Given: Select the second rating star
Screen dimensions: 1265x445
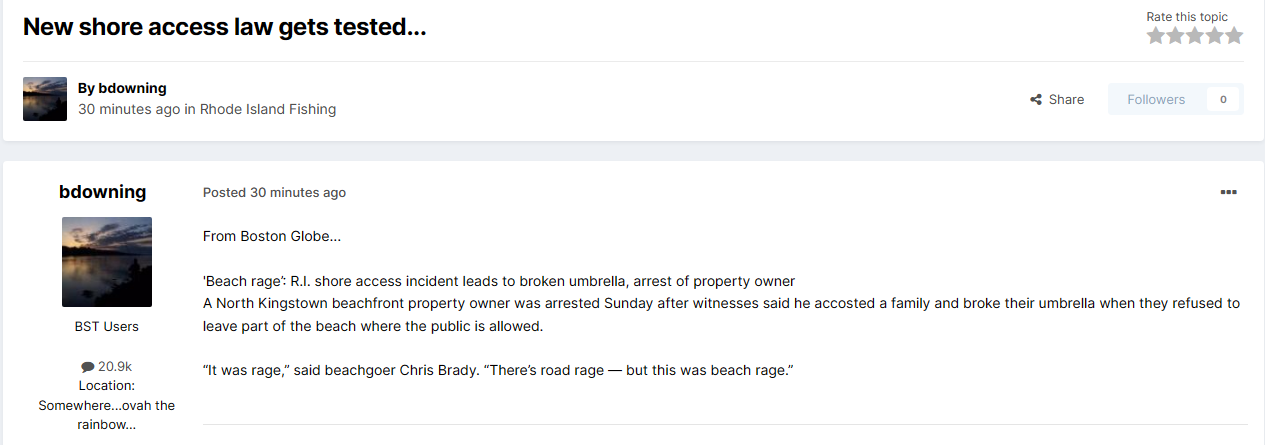Looking at the screenshot, I should coord(1175,36).
